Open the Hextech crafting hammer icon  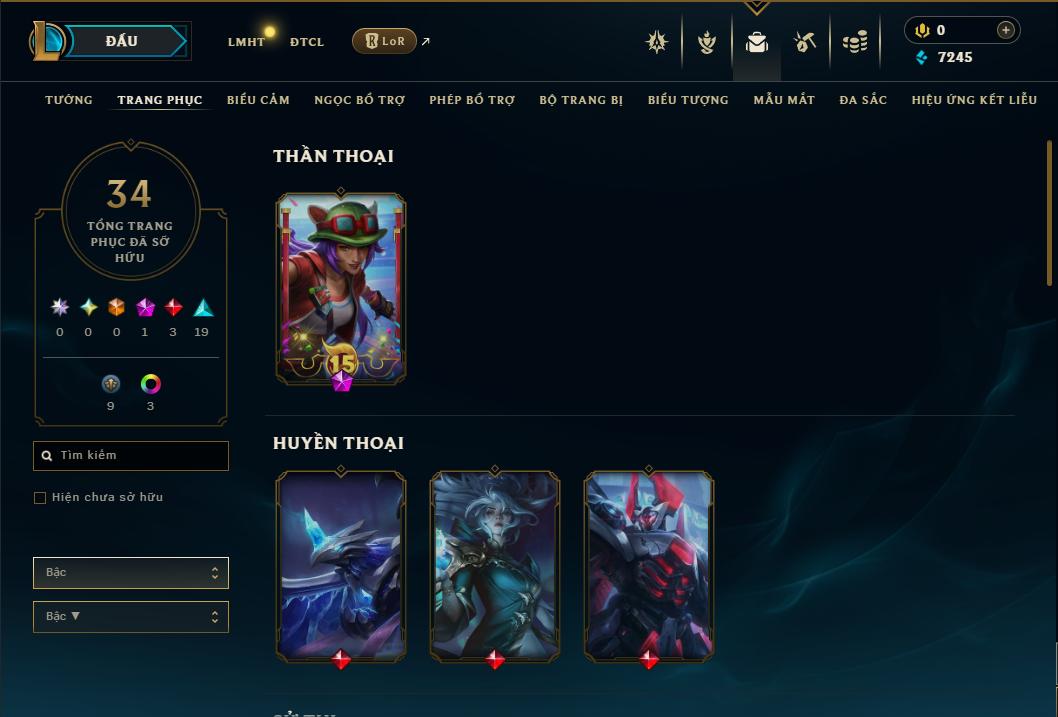click(x=804, y=42)
